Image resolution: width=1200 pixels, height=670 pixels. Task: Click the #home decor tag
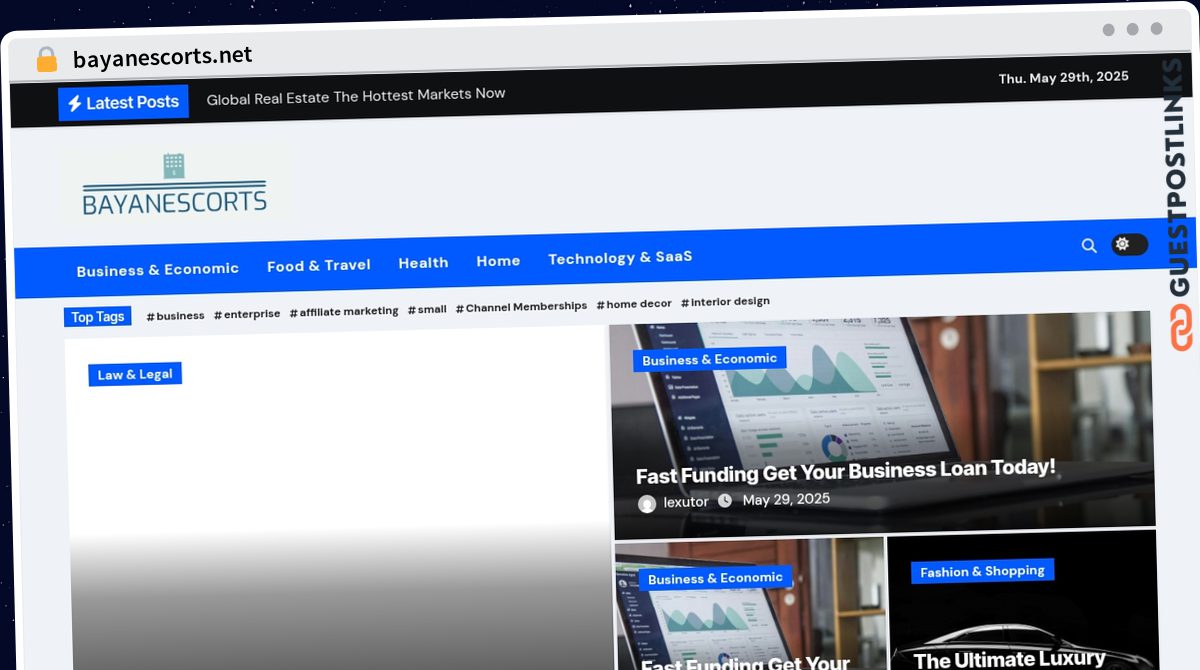point(634,304)
